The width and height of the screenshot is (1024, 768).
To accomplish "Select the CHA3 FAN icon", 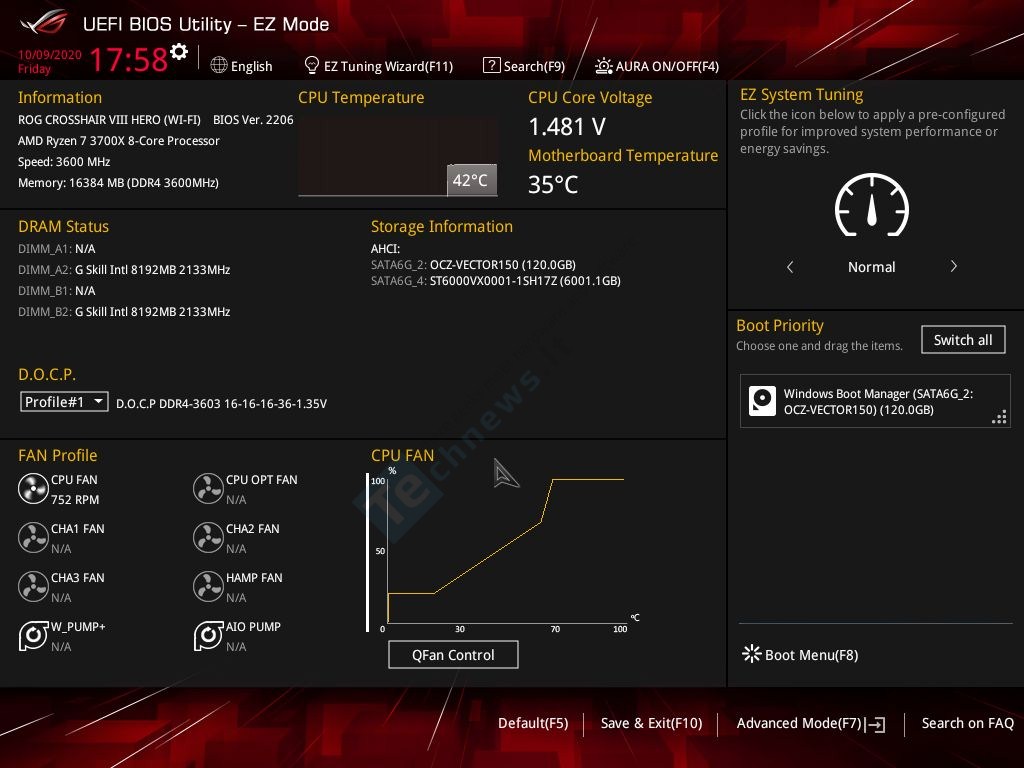I will pyautogui.click(x=33, y=586).
